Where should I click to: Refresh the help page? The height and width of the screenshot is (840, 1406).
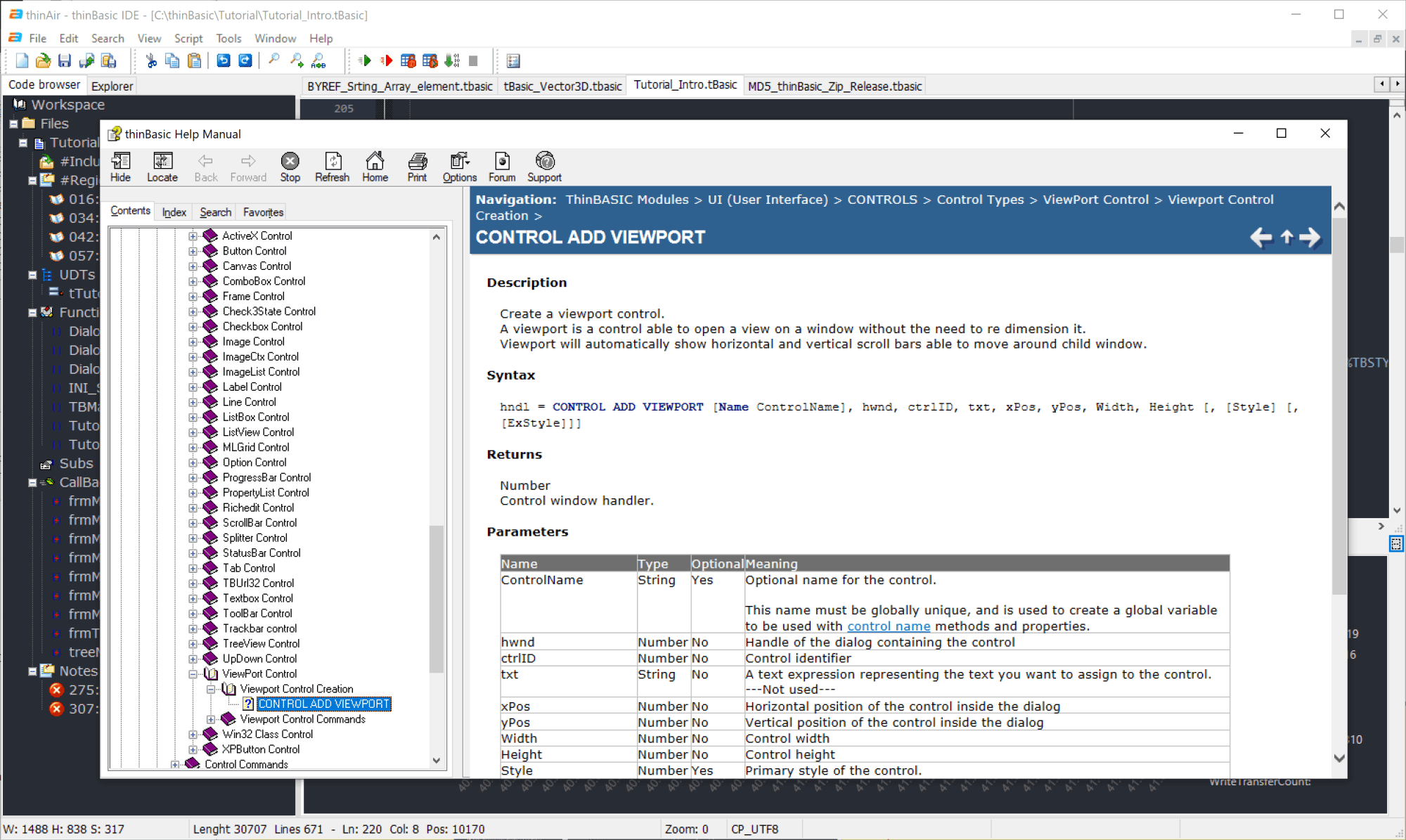pyautogui.click(x=333, y=167)
